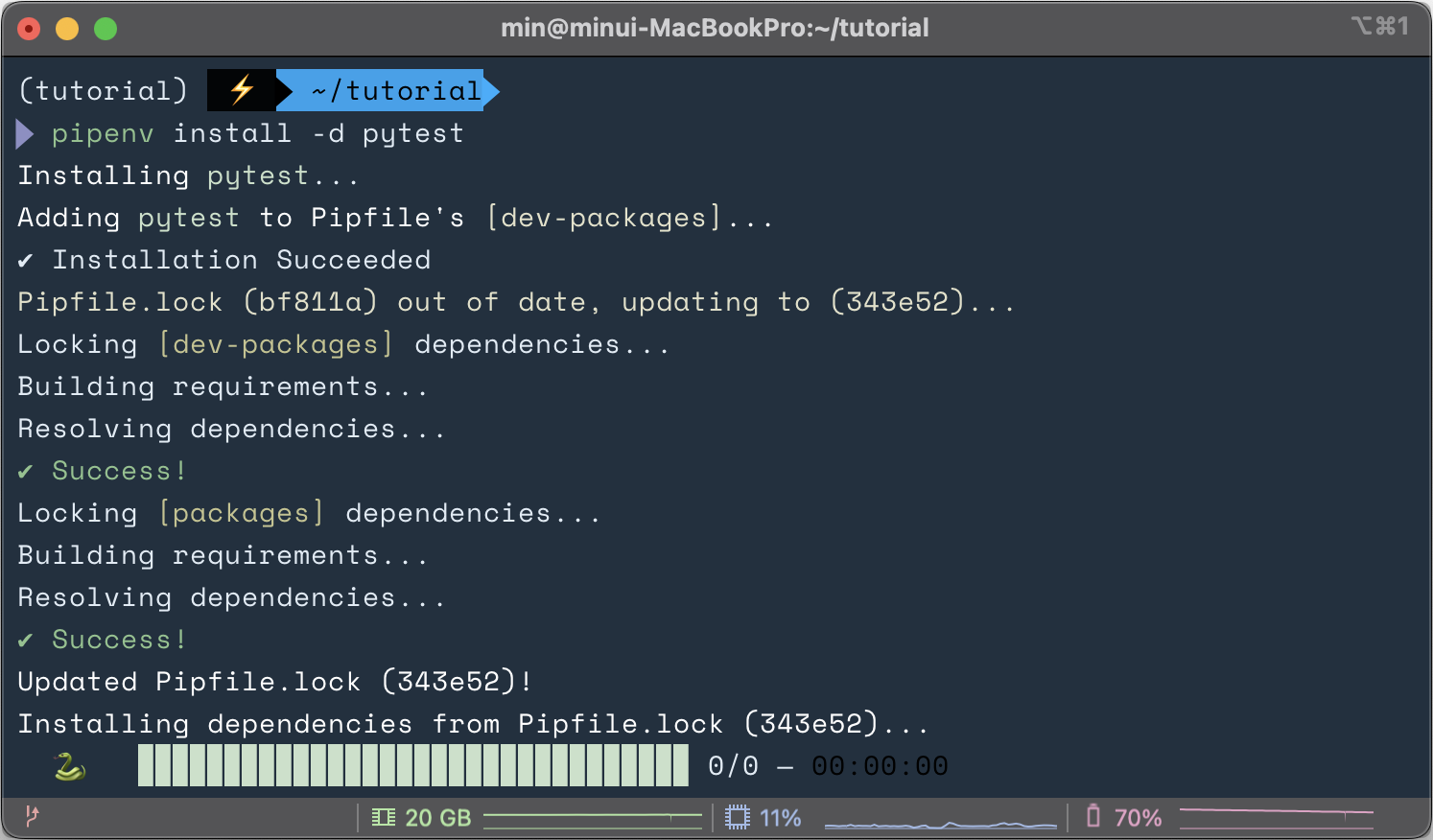This screenshot has width=1433, height=840.
Task: Click the lightning bolt icon in the prompt
Action: click(x=242, y=89)
